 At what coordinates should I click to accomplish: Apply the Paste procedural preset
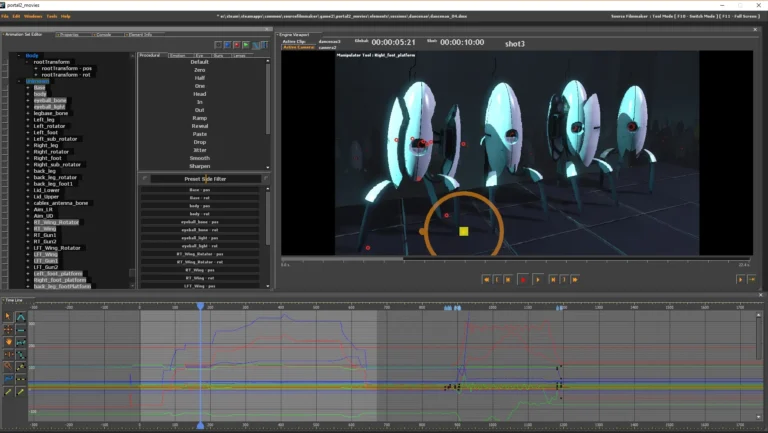click(199, 134)
